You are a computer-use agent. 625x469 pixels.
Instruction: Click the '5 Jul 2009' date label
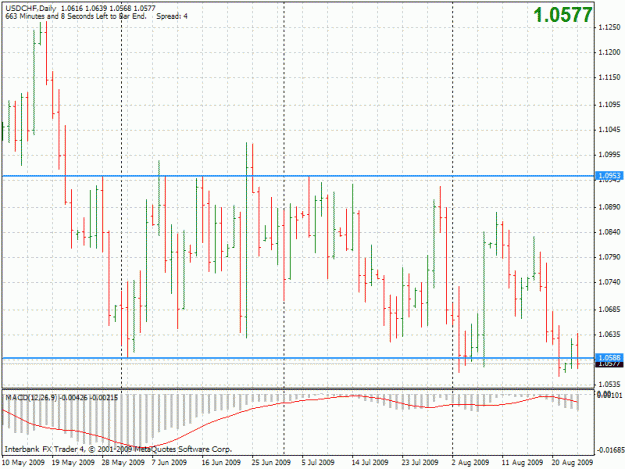click(x=318, y=462)
